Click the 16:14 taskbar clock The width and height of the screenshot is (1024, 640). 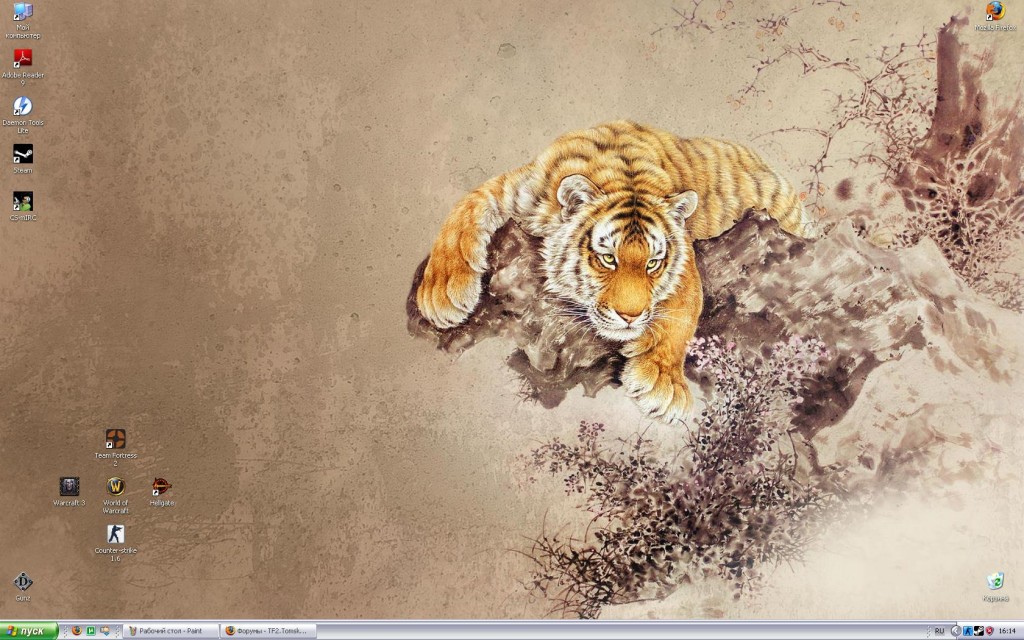[x=1007, y=631]
